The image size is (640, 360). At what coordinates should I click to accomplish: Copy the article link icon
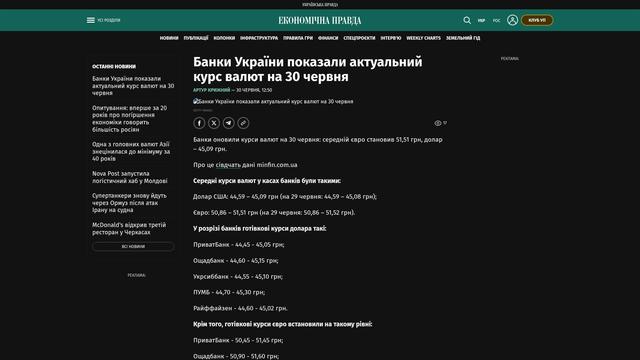243,123
